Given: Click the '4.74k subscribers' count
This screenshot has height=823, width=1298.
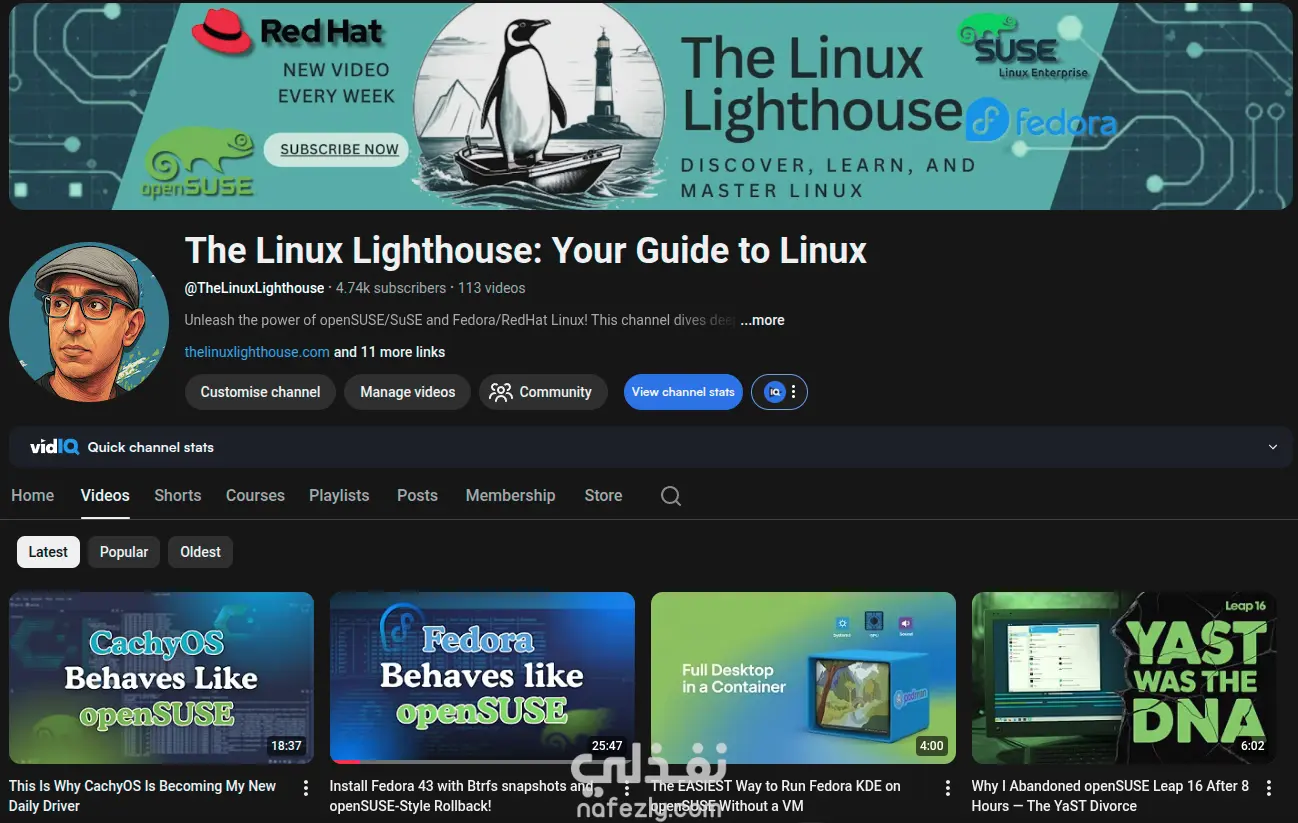Looking at the screenshot, I should [x=391, y=288].
